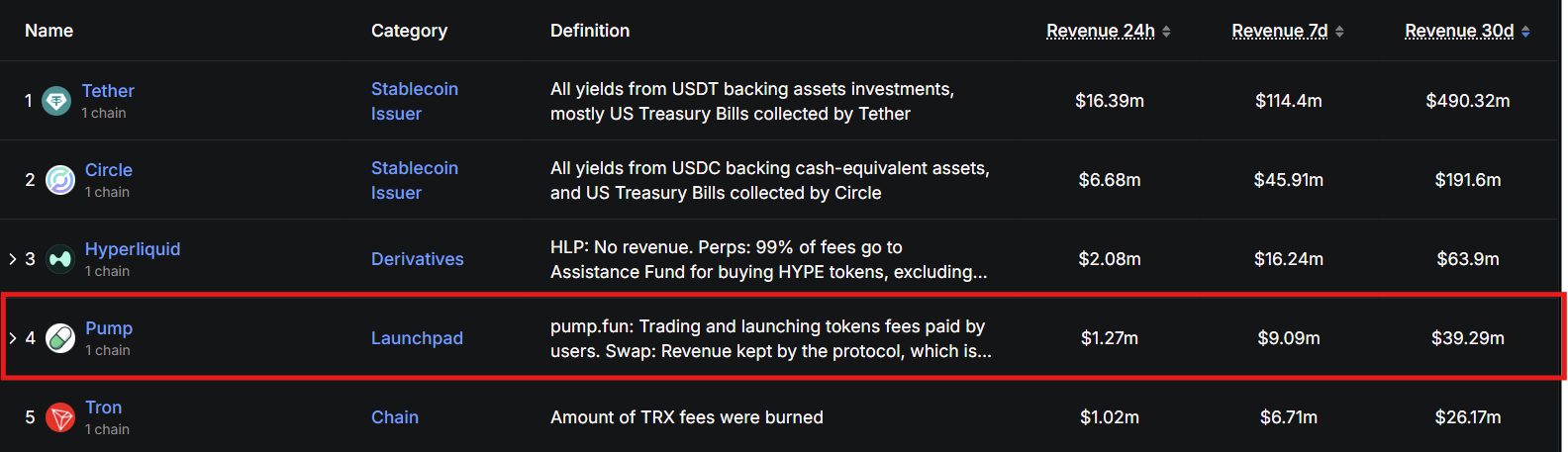The height and width of the screenshot is (452, 1568).
Task: Open the Hyperliquid protocol page
Action: [x=133, y=249]
